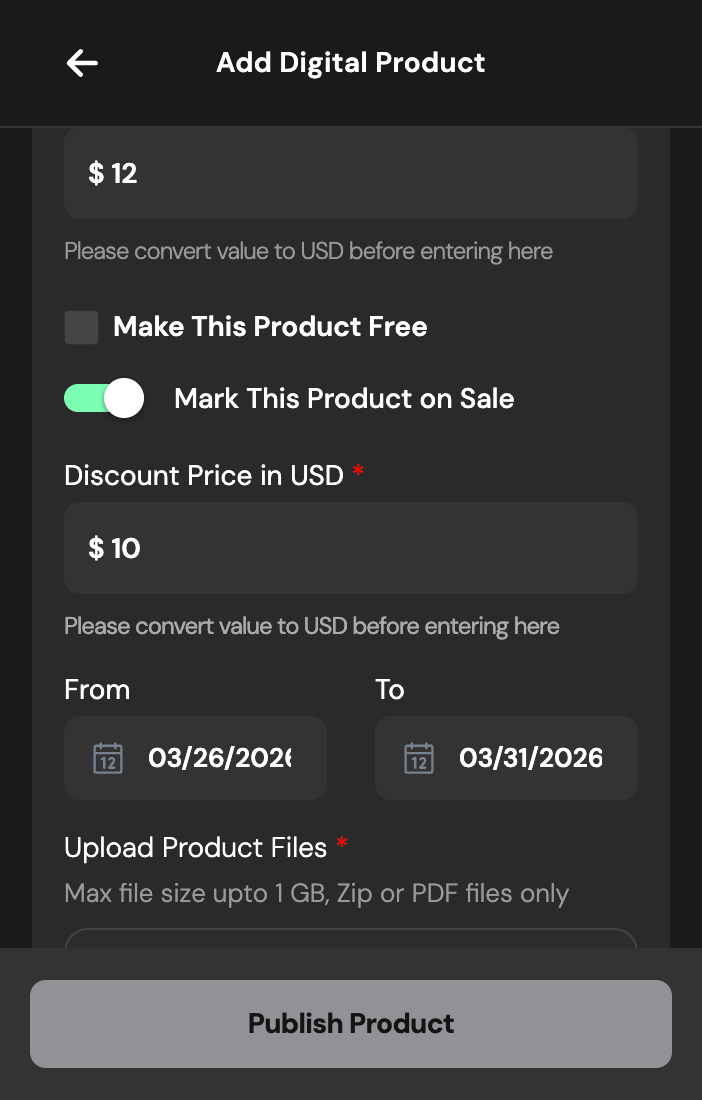Click the product price field showing $ 12
Viewport: 702px width, 1100px height.
[x=350, y=174]
